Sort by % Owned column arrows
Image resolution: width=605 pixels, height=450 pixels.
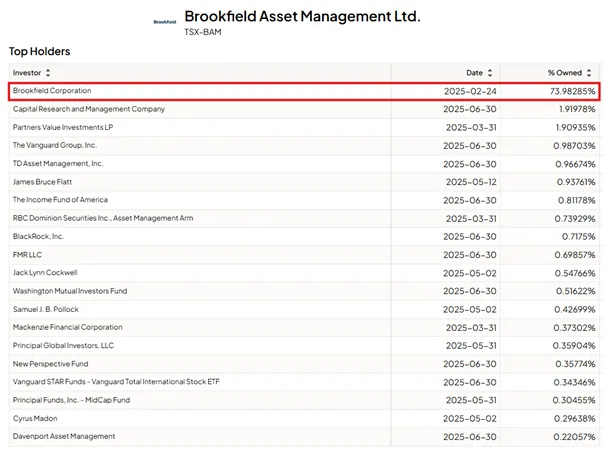(589, 73)
